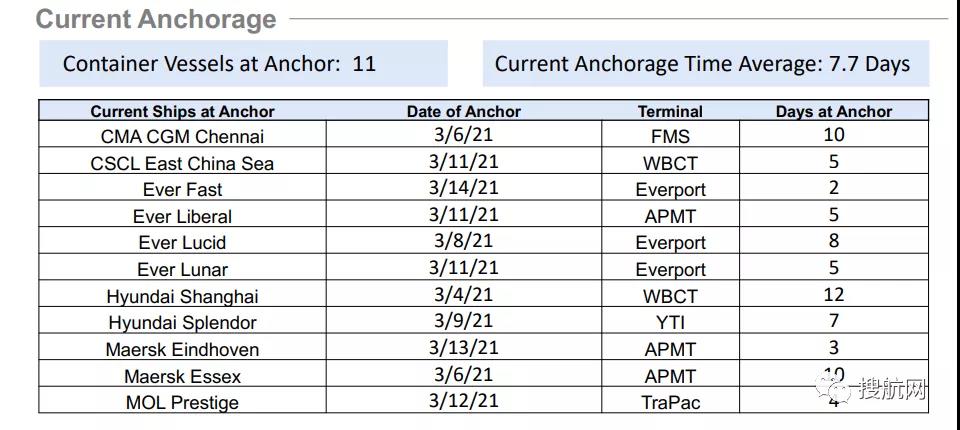The image size is (960, 430).
Task: Click the Date of Anchor column header
Action: [x=463, y=112]
